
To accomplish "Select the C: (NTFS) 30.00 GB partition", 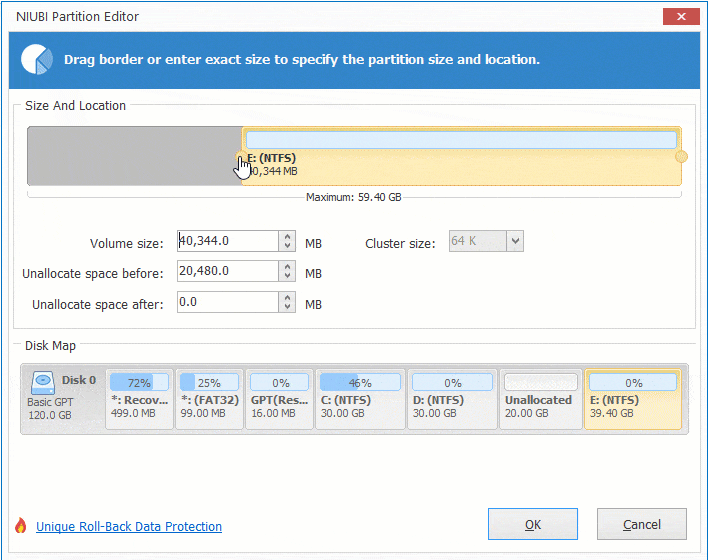I will tap(360, 399).
